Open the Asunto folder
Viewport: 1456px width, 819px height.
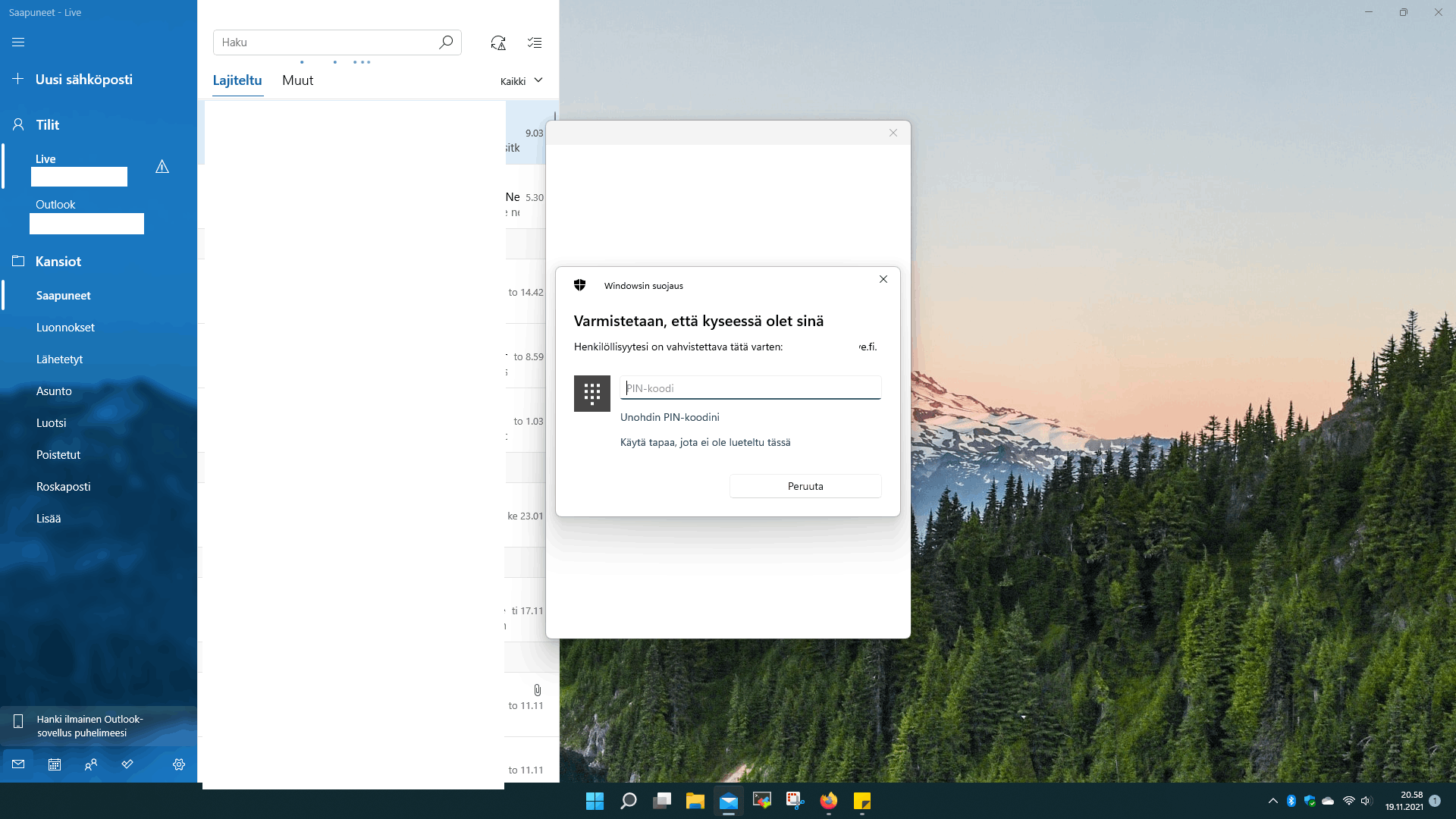click(99, 391)
